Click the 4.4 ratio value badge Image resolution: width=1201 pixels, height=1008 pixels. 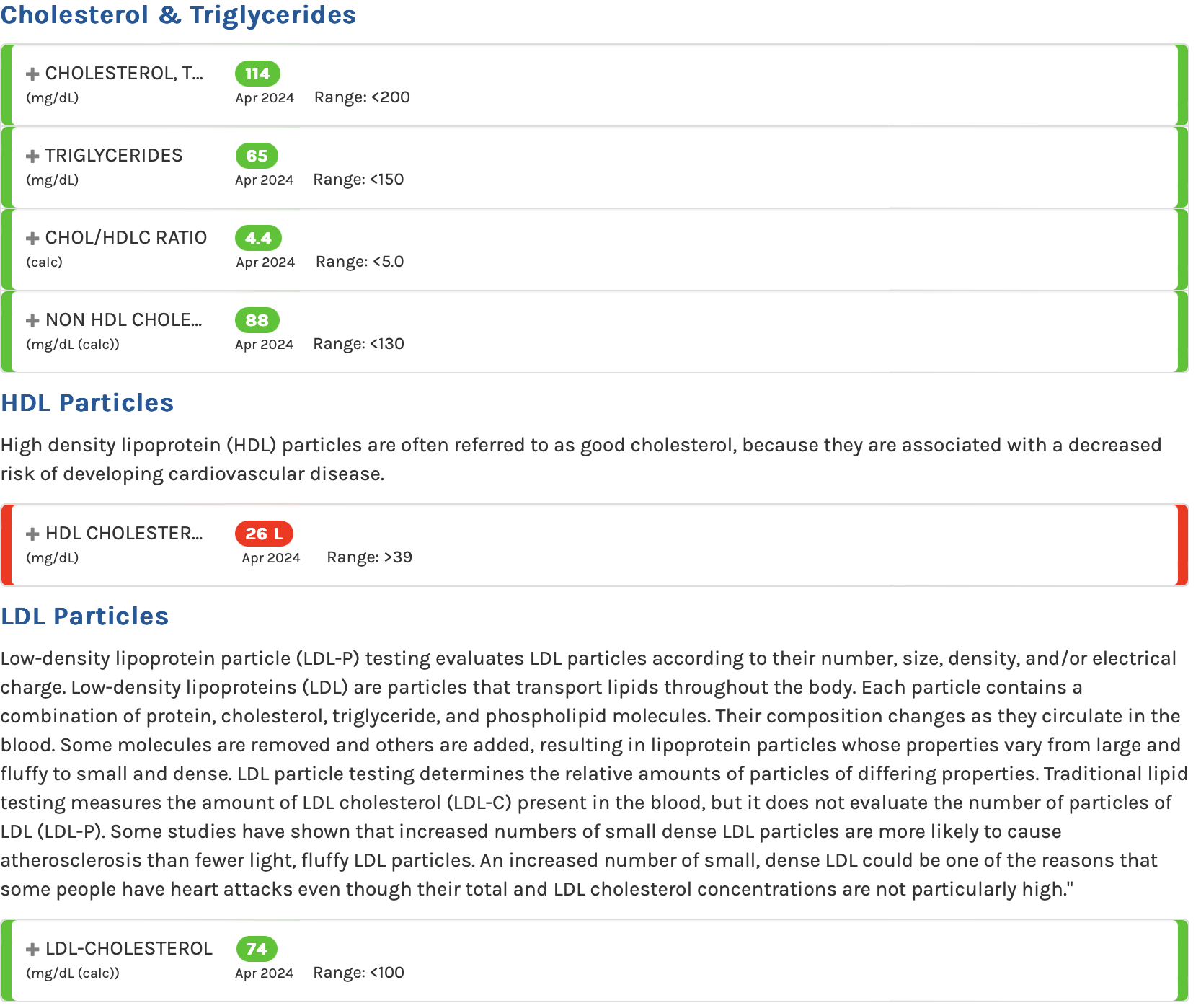[x=258, y=238]
